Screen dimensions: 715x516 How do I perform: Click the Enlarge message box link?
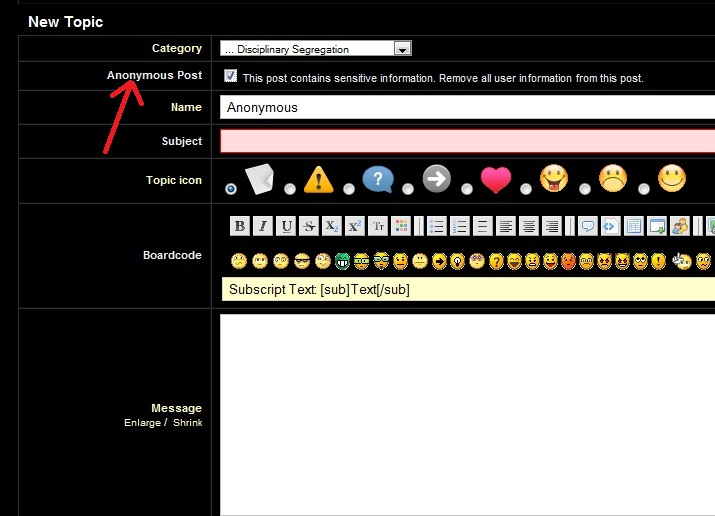click(x=142, y=423)
